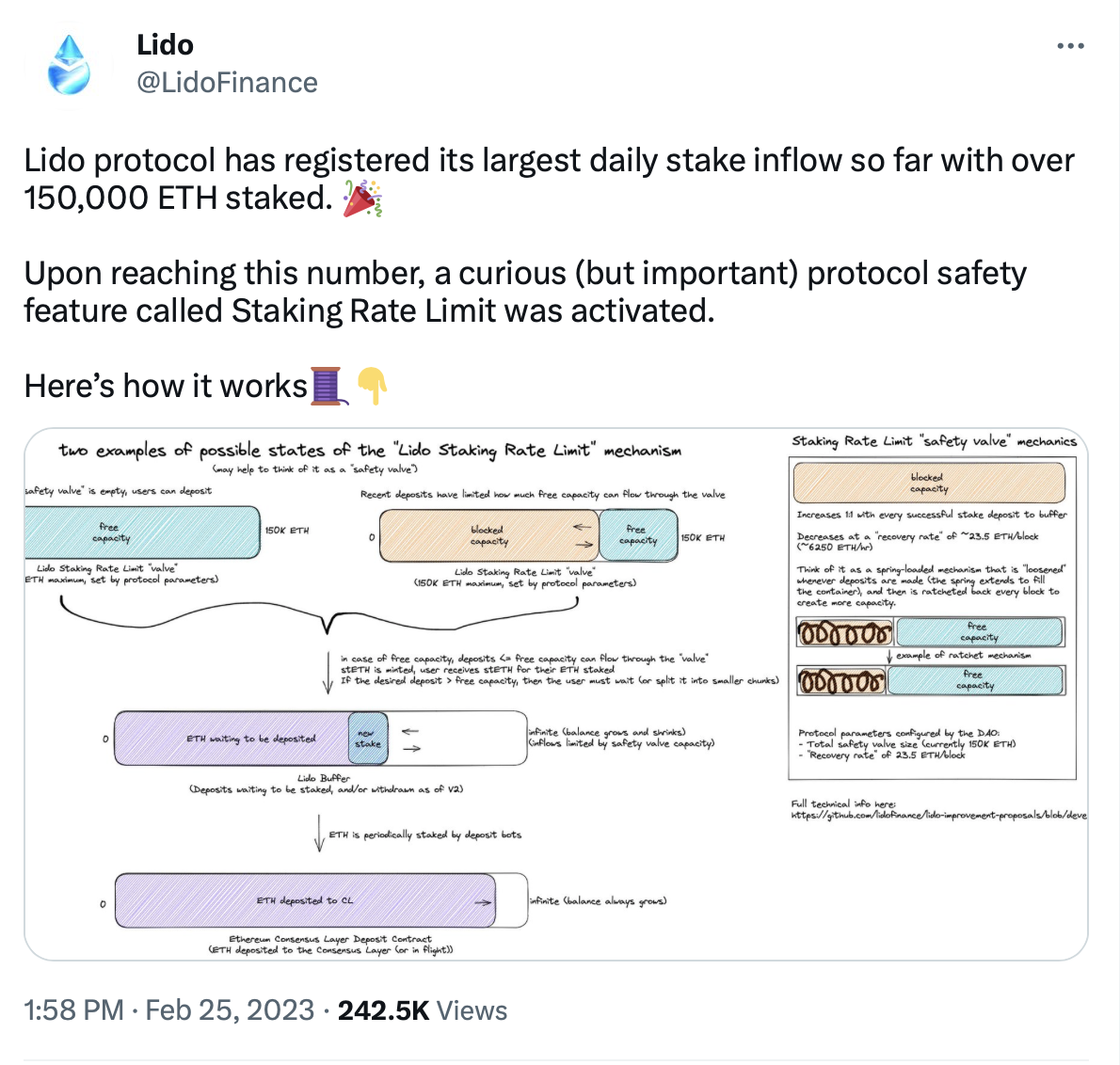1120x1065 pixels.
Task: Click the purple 'ETH waiting to be deposited' bar
Action: click(x=250, y=739)
